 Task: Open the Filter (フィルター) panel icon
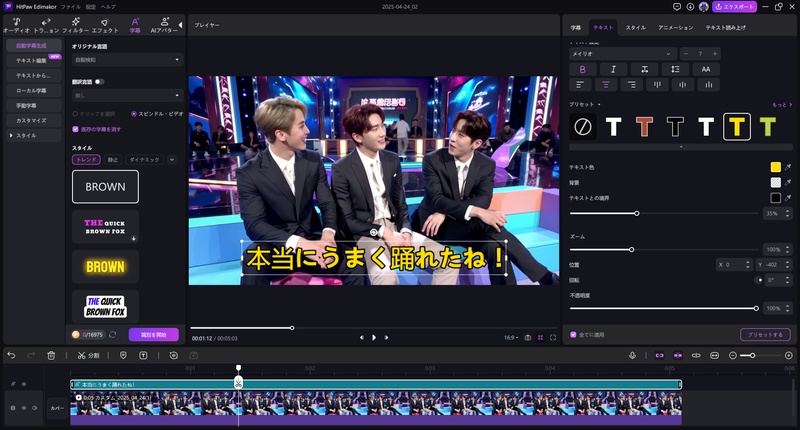tap(75, 23)
